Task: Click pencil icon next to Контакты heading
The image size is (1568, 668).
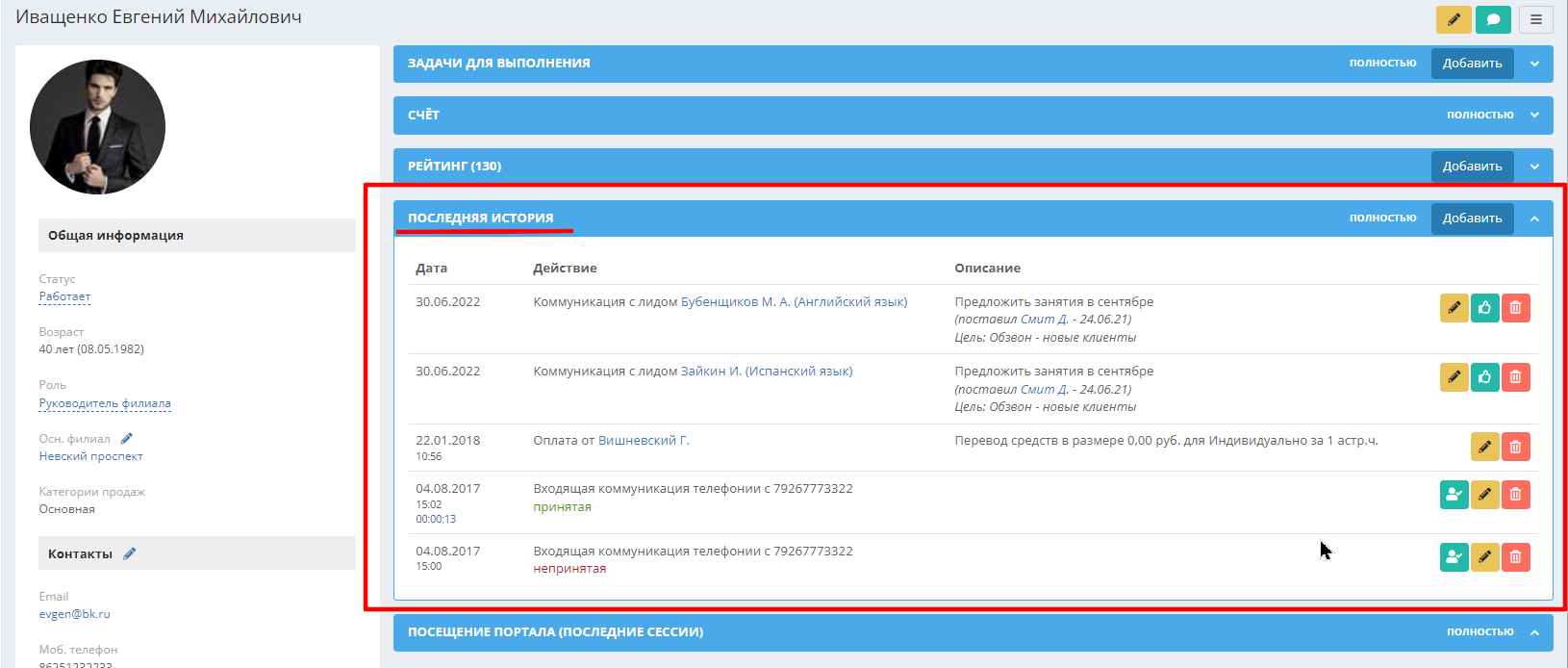Action: [x=130, y=554]
